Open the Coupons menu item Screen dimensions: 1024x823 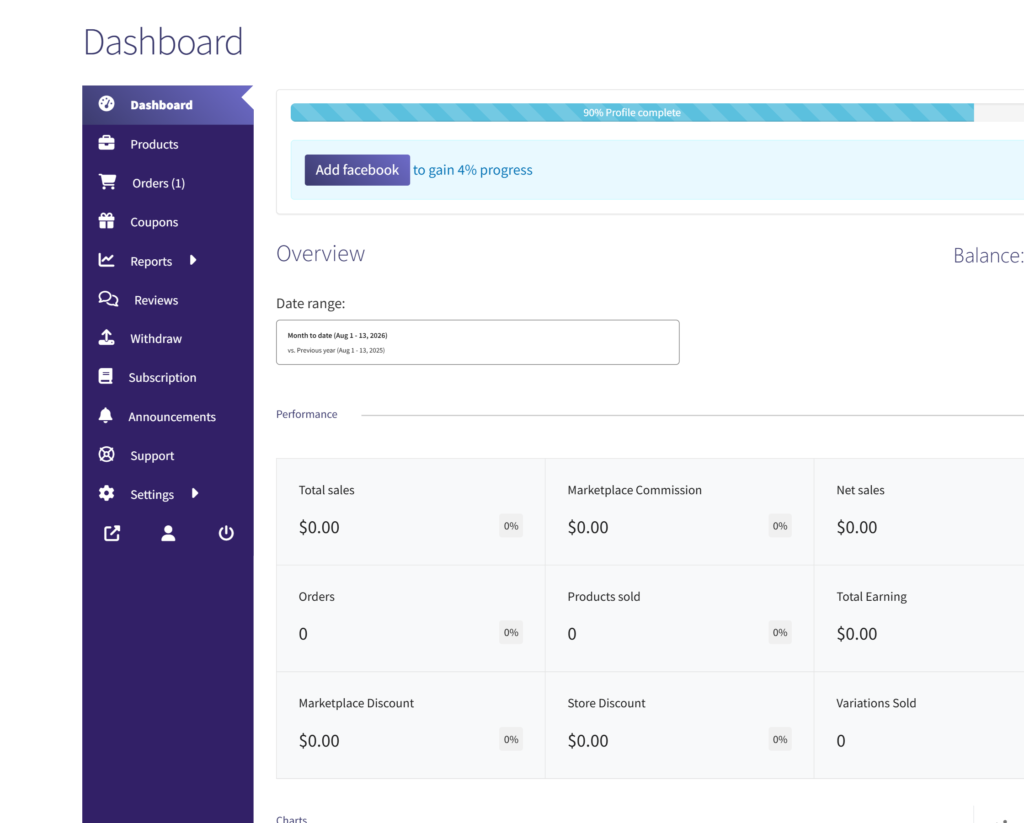click(x=168, y=222)
